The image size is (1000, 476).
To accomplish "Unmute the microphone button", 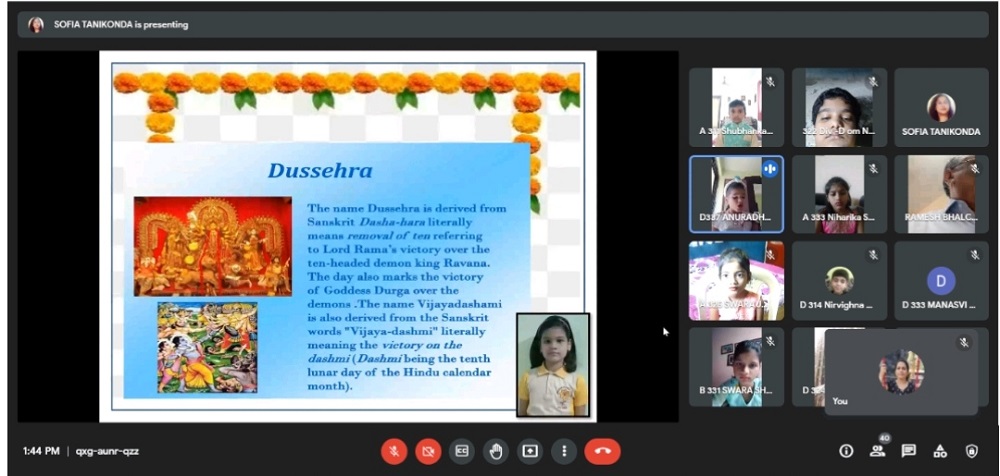I will [394, 451].
